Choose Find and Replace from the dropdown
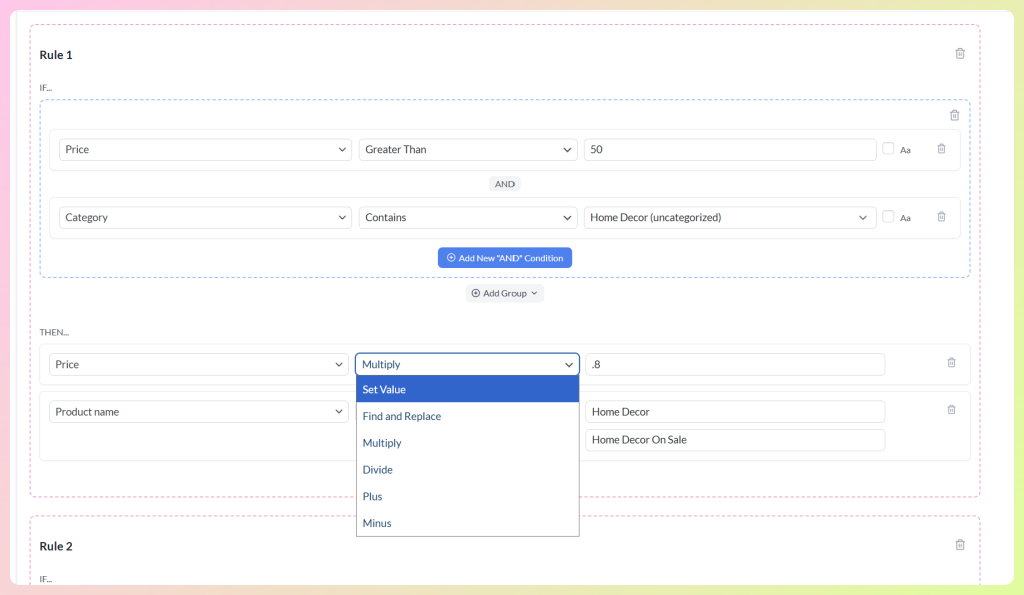 [x=399, y=416]
